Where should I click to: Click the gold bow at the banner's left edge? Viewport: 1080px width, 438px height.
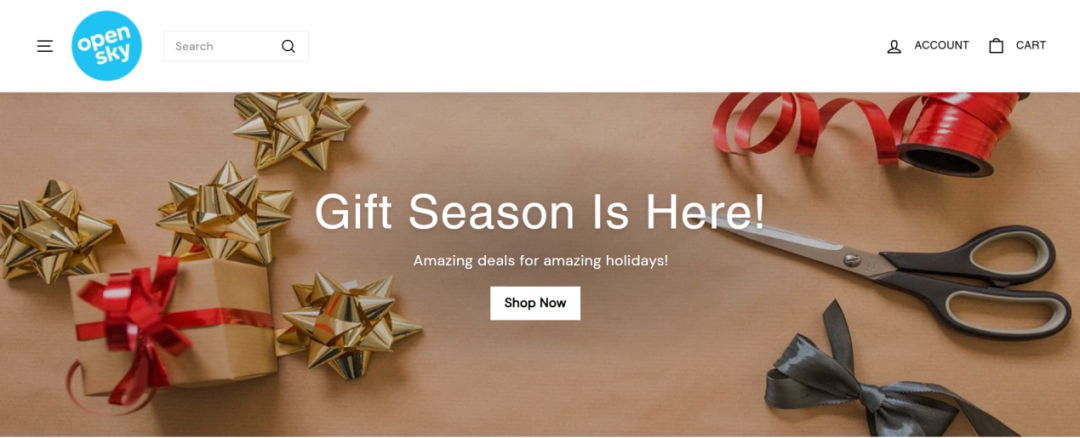[x=55, y=231]
